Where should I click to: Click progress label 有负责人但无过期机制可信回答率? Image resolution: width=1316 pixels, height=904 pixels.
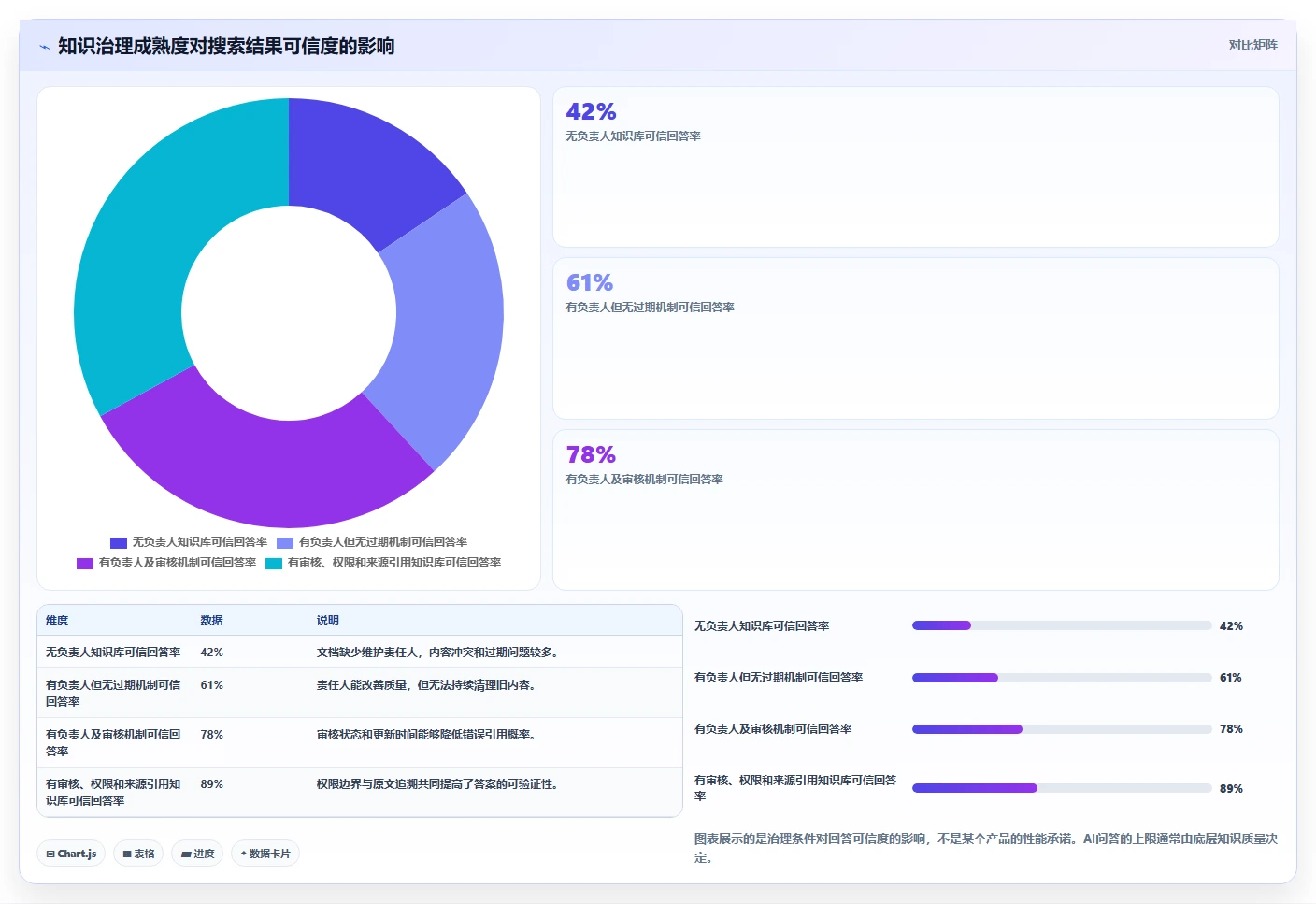coord(779,678)
